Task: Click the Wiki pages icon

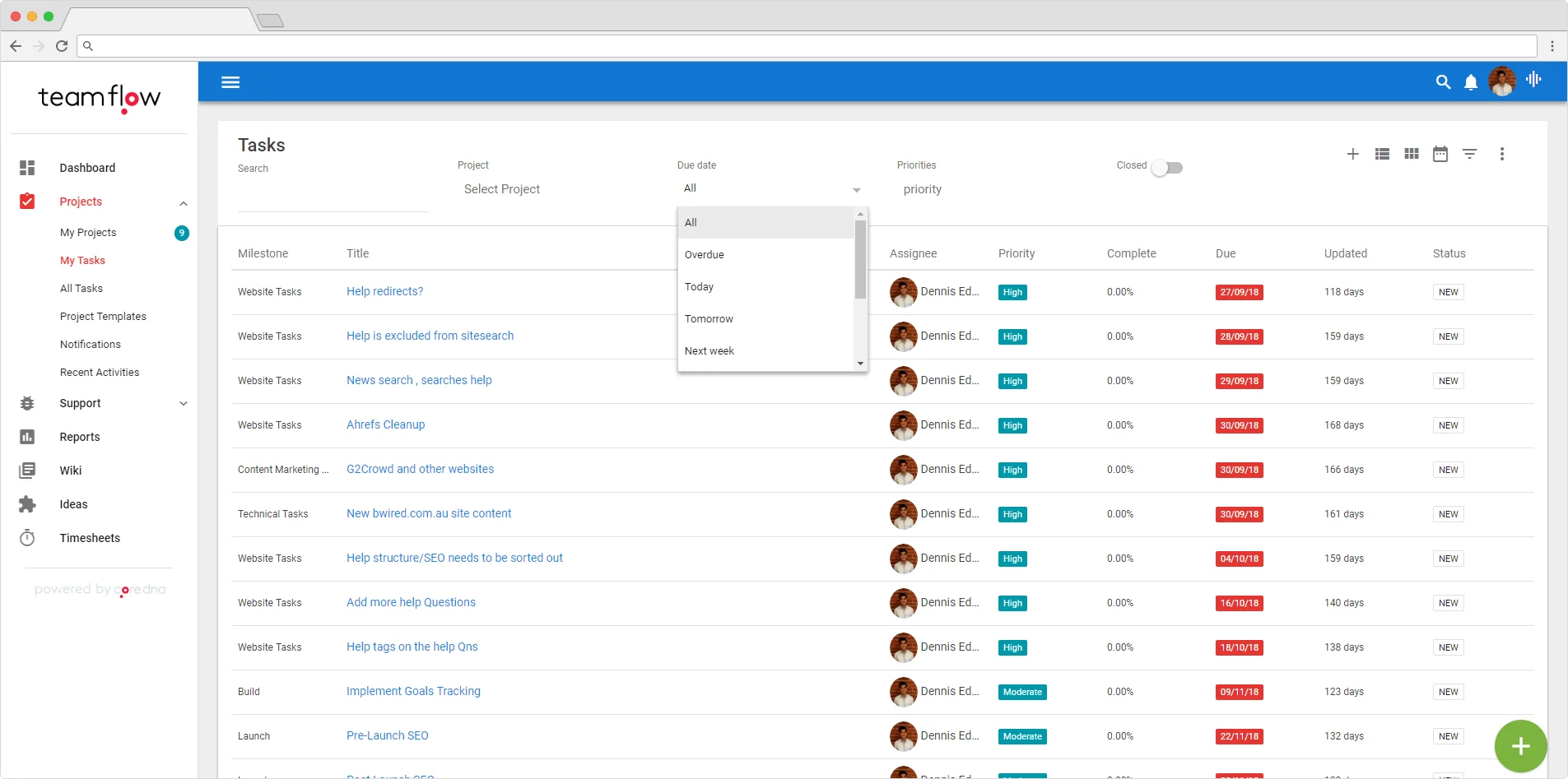Action: (27, 471)
